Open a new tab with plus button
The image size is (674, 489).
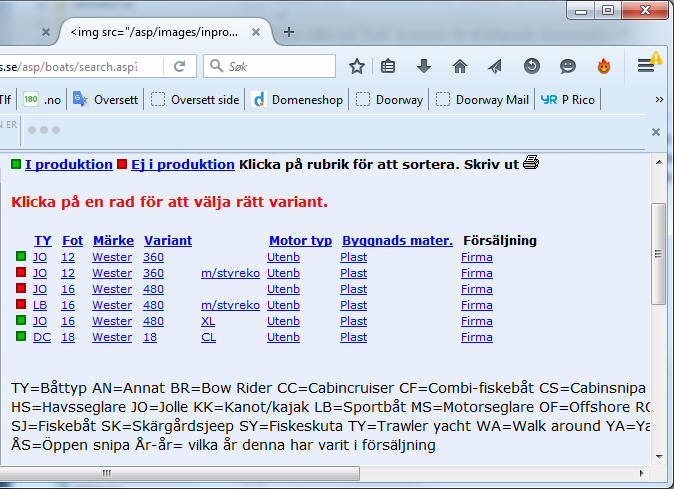tap(289, 31)
